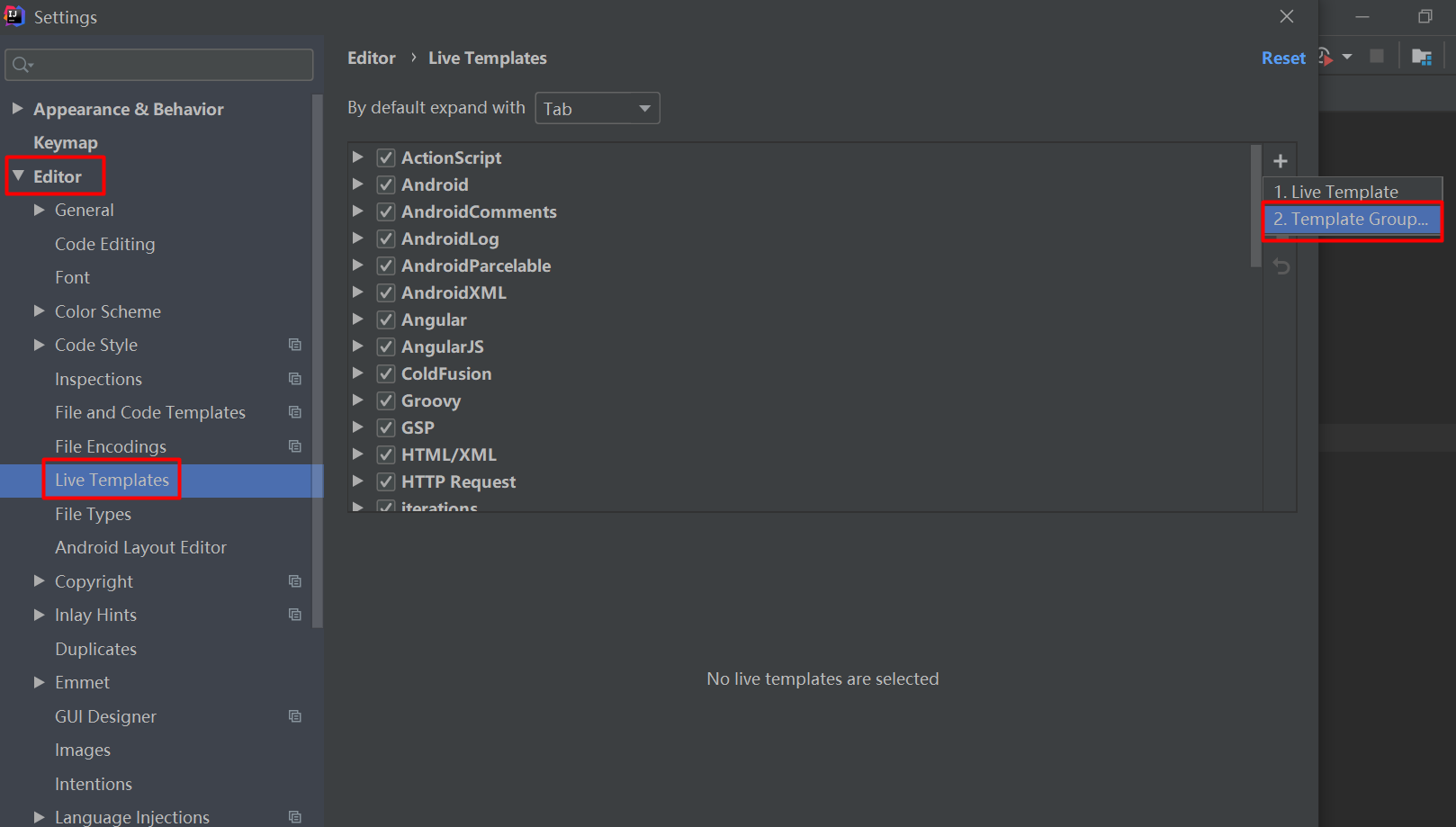
Task: Open the 'By default expand with' Tab dropdown
Action: tap(598, 109)
